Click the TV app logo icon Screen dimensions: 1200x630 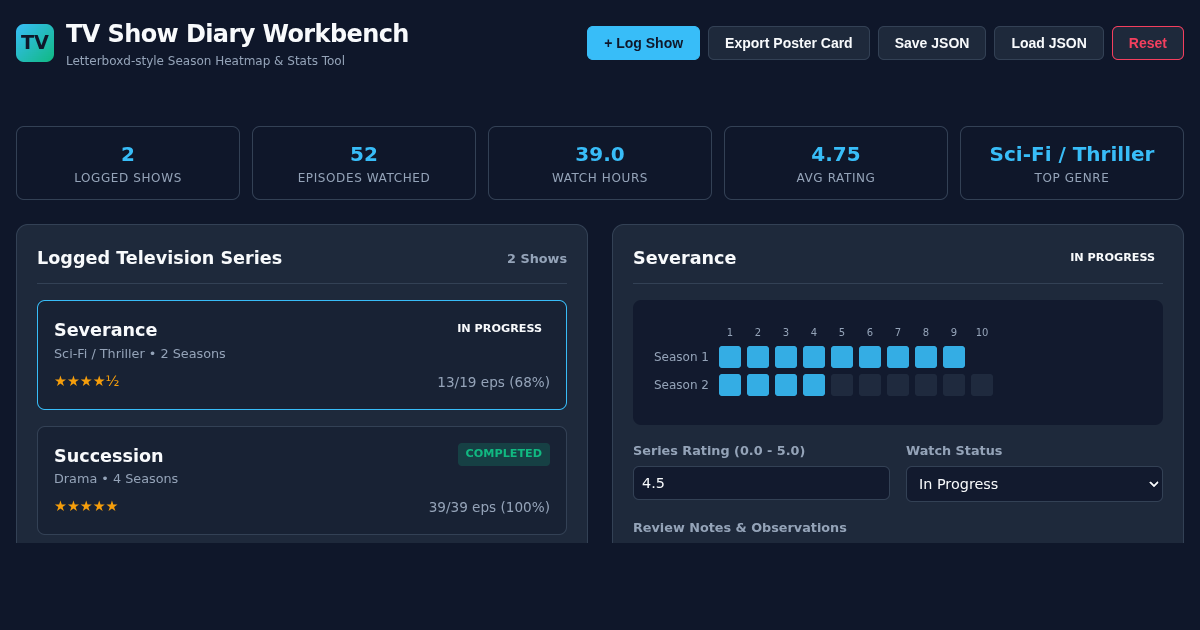click(35, 43)
